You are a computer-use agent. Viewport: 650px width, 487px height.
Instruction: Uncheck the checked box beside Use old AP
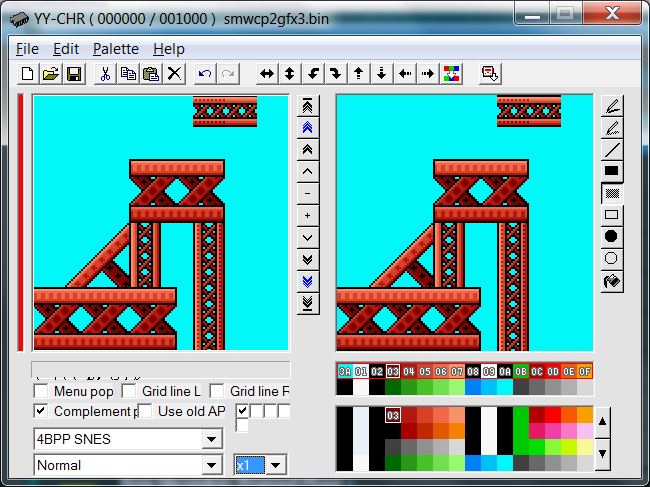pyautogui.click(x=243, y=411)
